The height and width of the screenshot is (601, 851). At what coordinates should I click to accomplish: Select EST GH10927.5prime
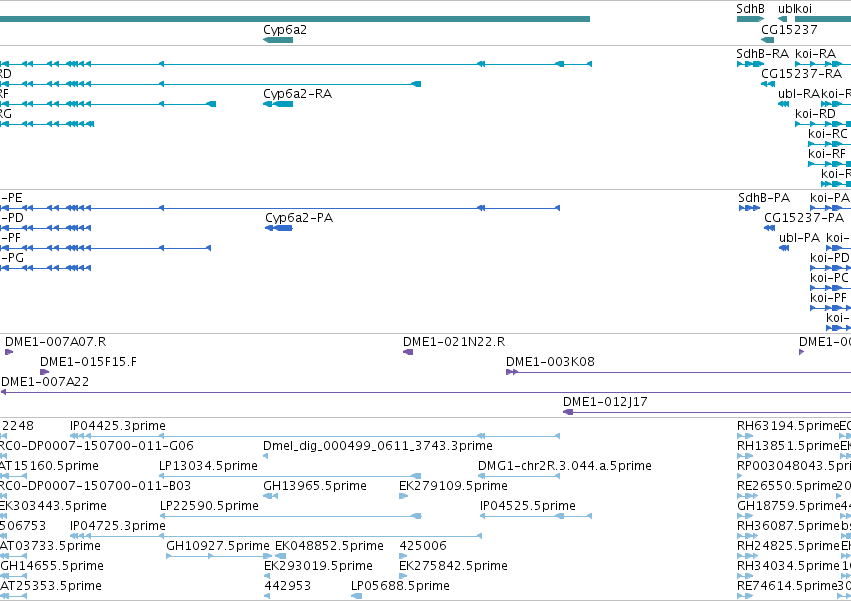[x=218, y=546]
